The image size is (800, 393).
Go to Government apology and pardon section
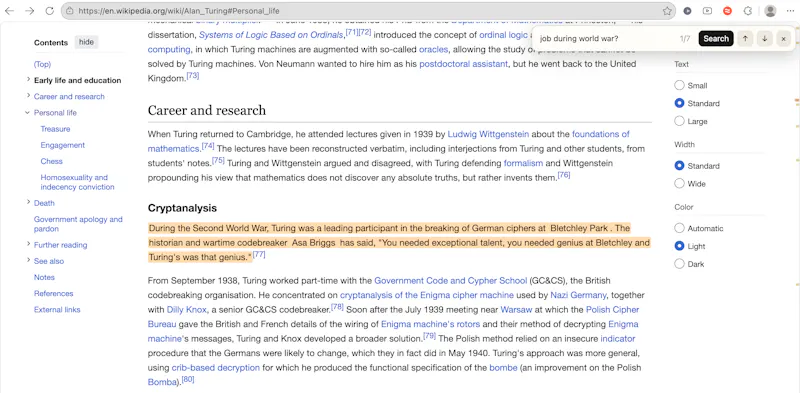[78, 224]
